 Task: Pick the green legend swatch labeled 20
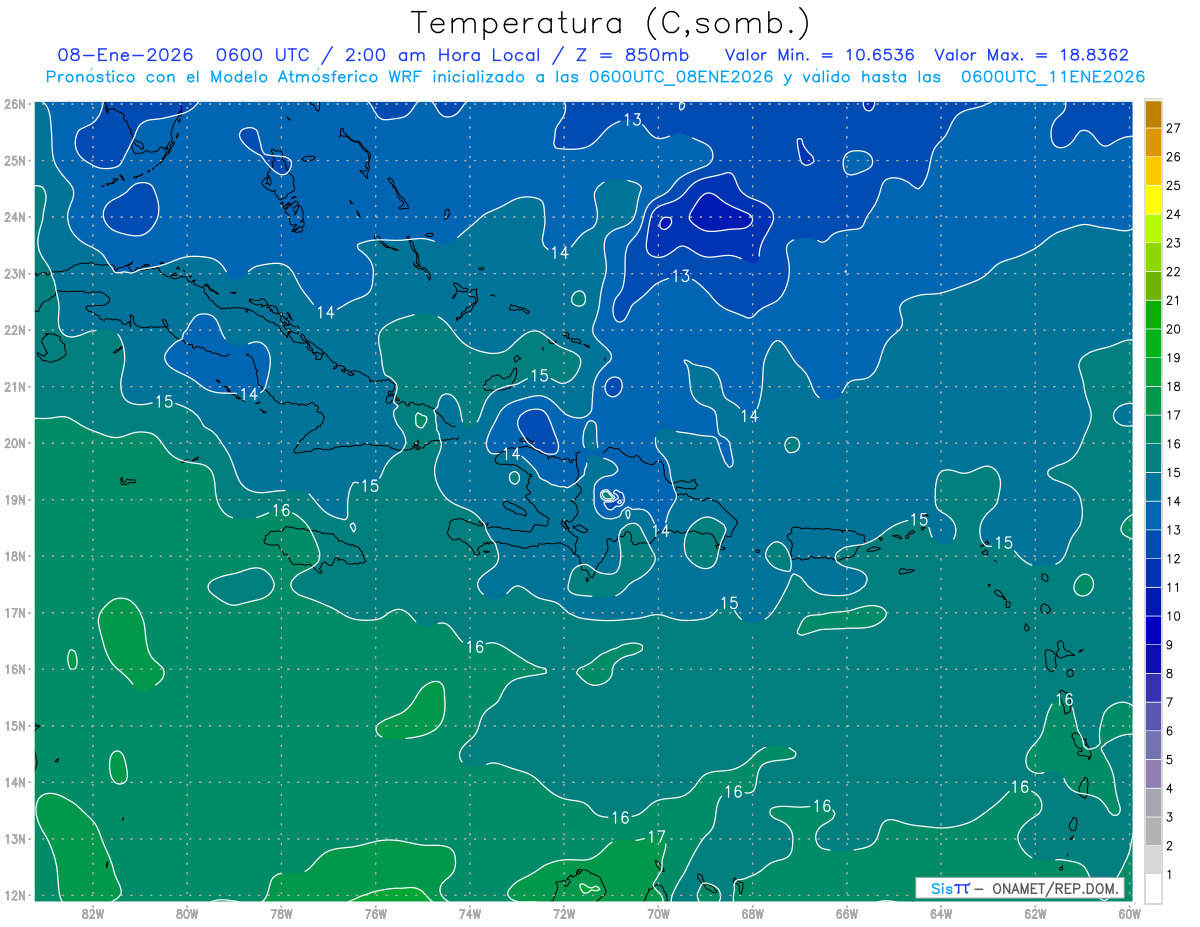coord(1153,315)
